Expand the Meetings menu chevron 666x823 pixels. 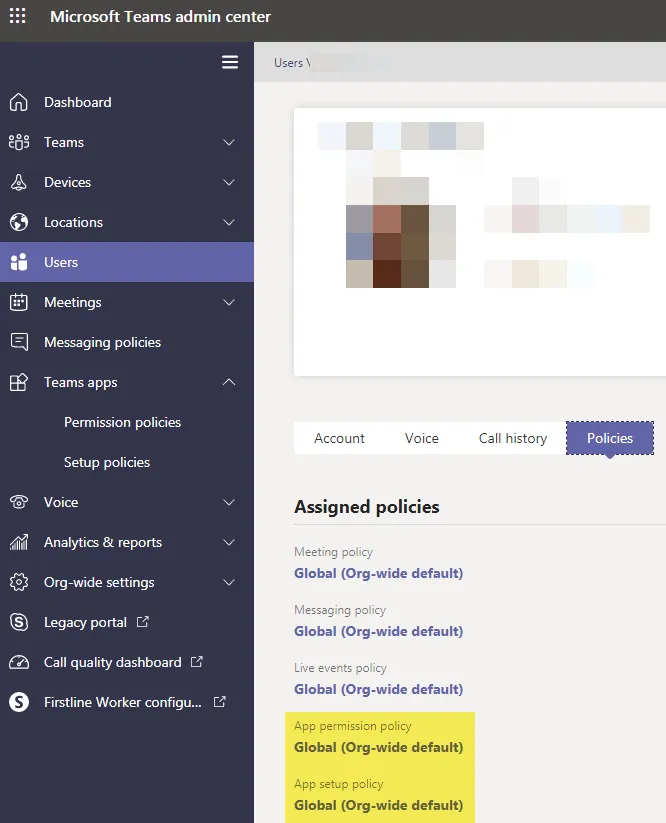(x=229, y=302)
